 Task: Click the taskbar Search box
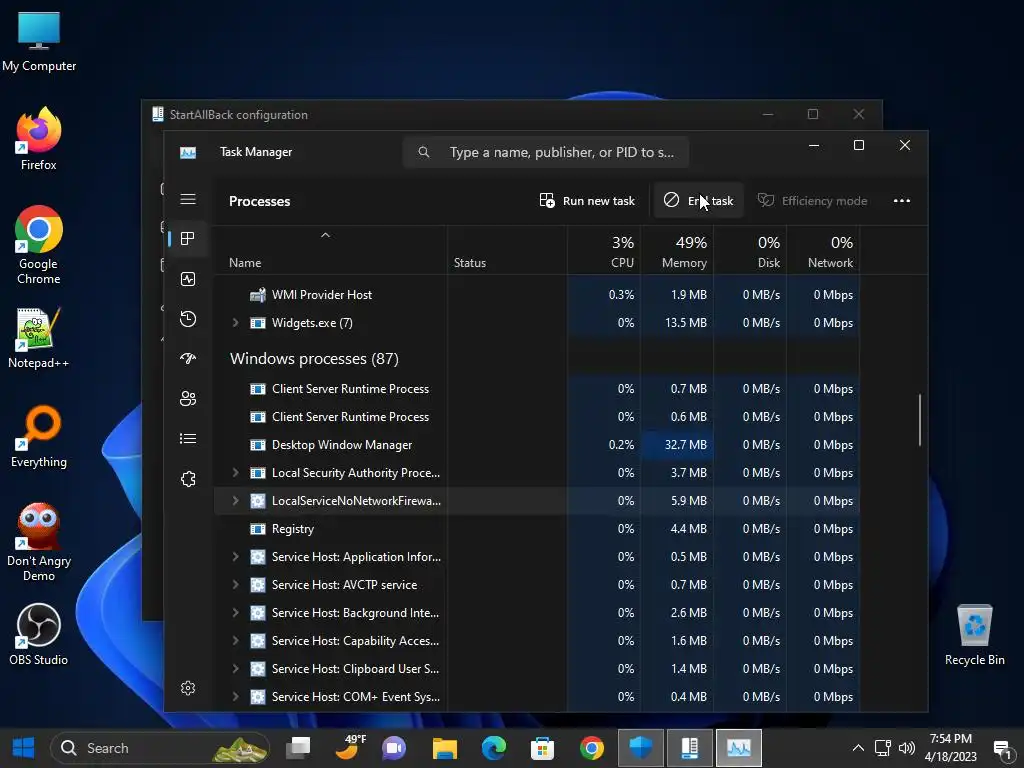(160, 748)
